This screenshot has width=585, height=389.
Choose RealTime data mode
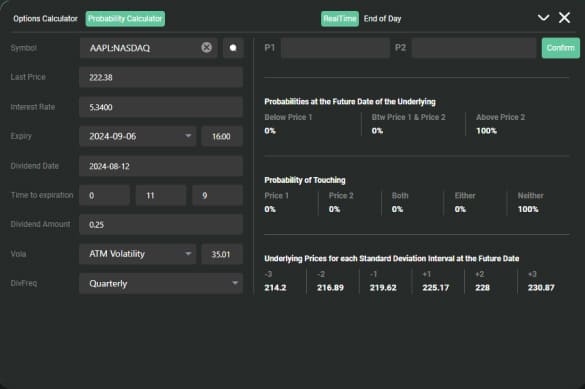pyautogui.click(x=340, y=19)
